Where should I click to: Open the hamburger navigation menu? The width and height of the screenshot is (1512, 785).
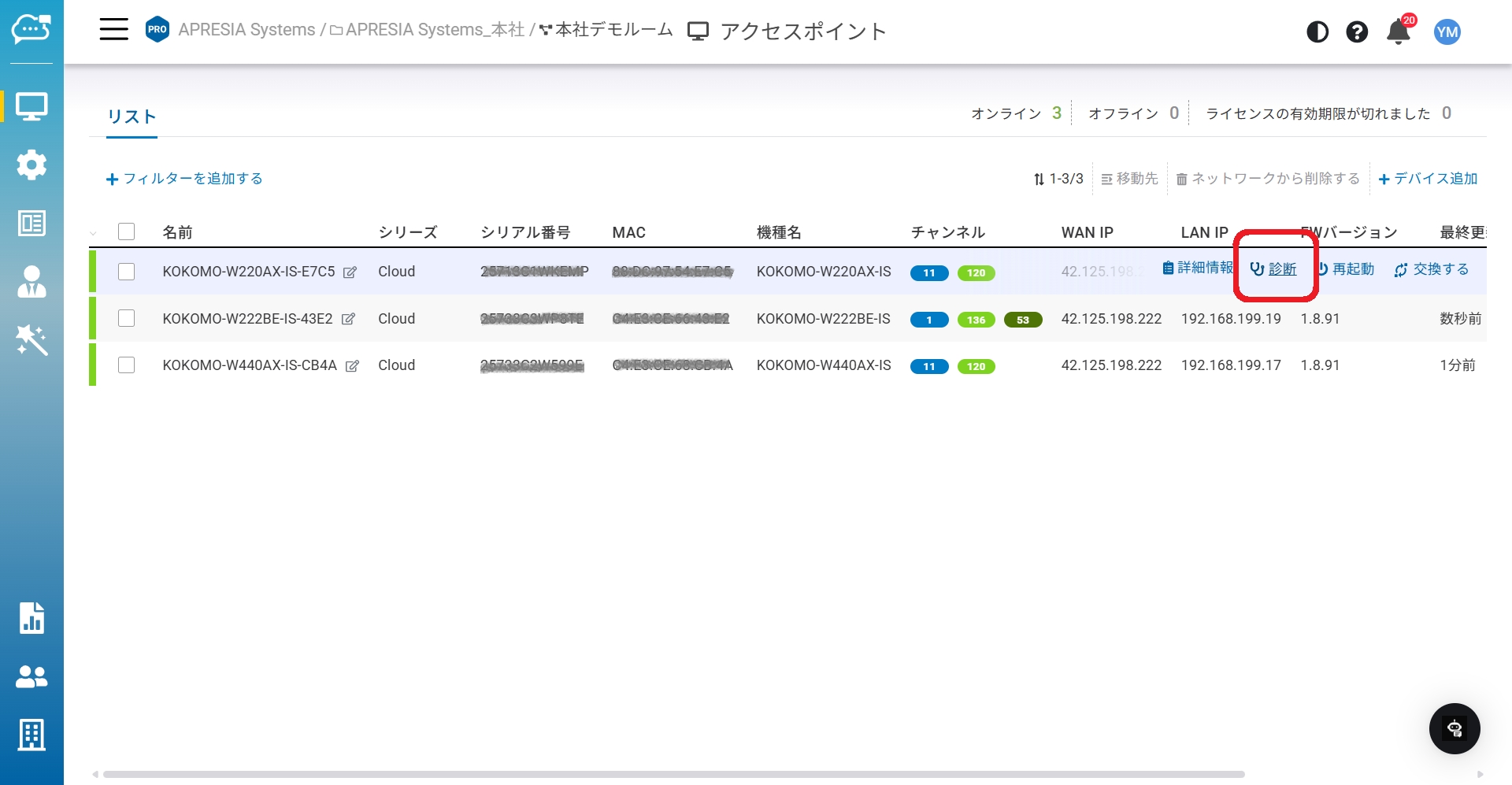pyautogui.click(x=113, y=30)
